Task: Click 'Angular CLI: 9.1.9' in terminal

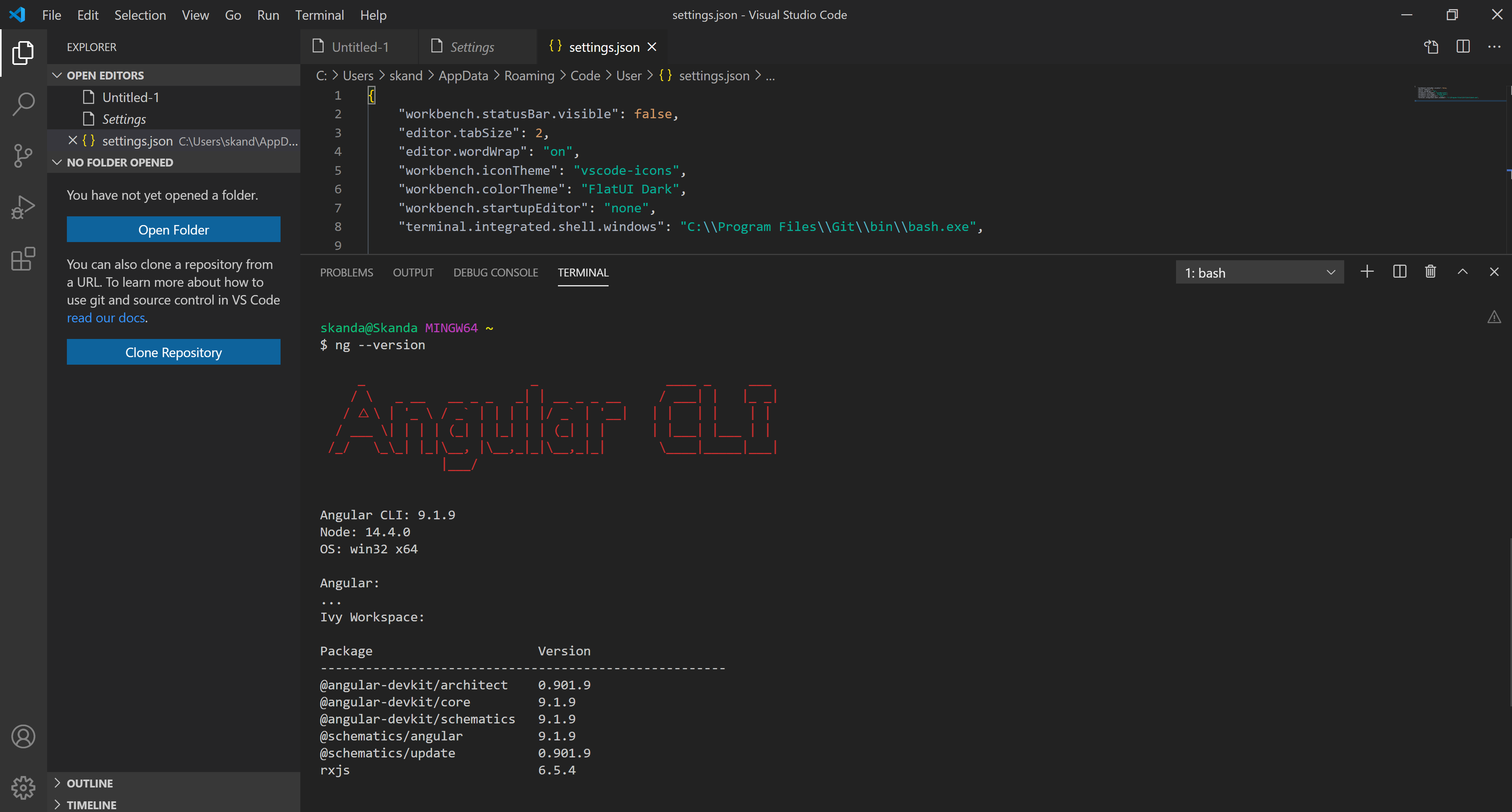Action: coord(387,515)
